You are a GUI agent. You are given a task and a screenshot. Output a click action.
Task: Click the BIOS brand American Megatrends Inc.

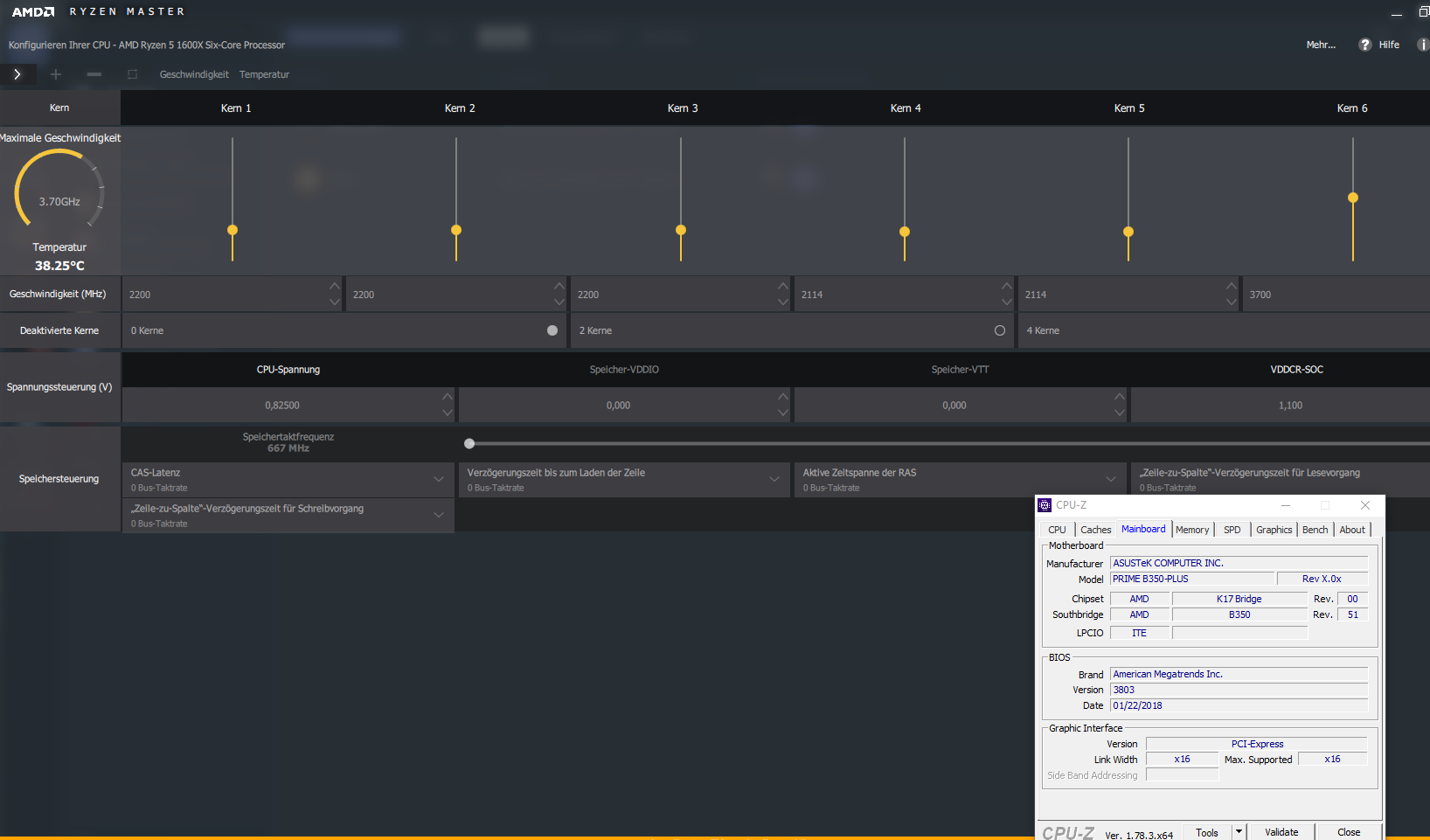click(1239, 674)
